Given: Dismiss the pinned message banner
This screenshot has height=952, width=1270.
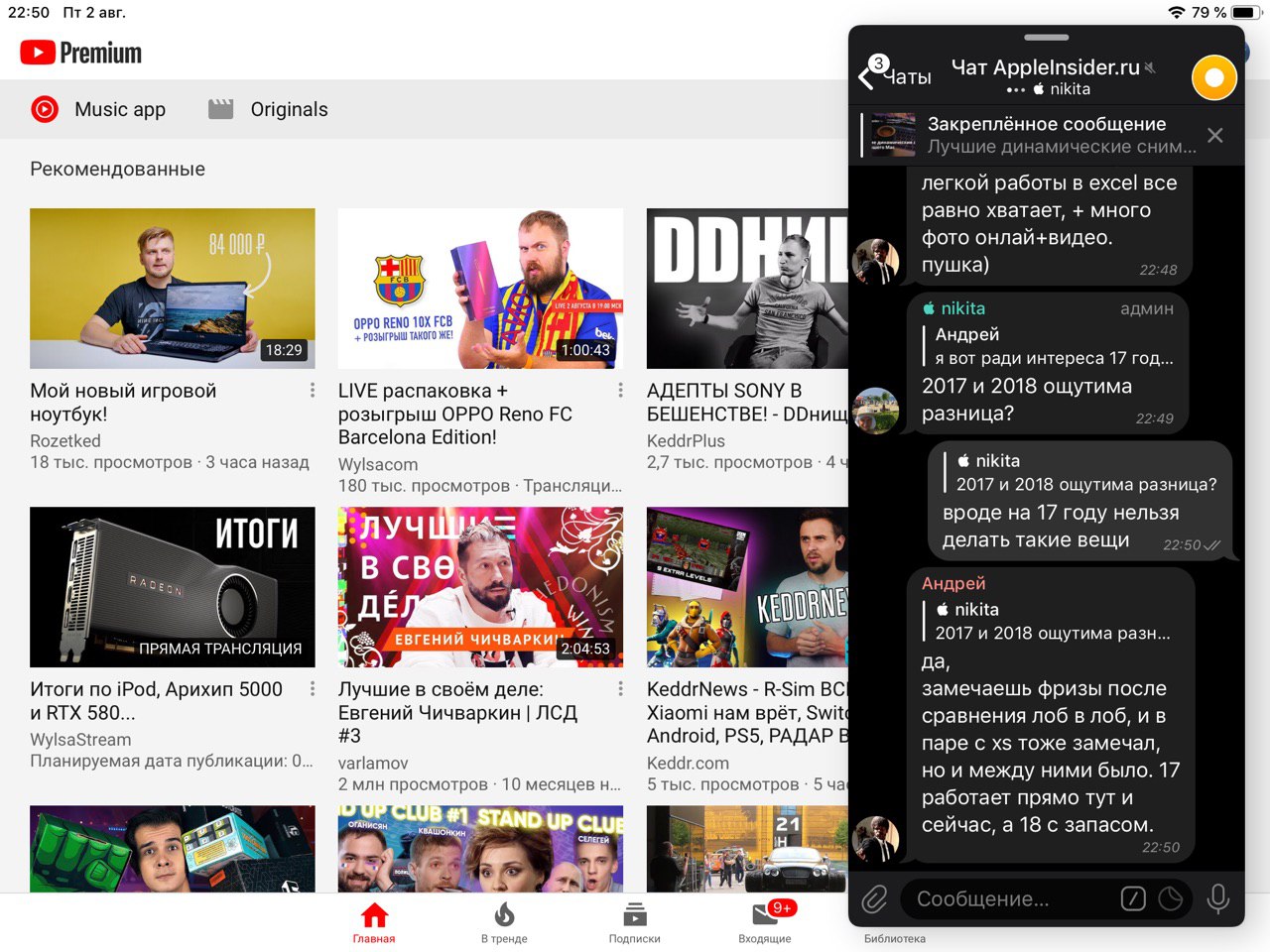Looking at the screenshot, I should tap(1214, 135).
